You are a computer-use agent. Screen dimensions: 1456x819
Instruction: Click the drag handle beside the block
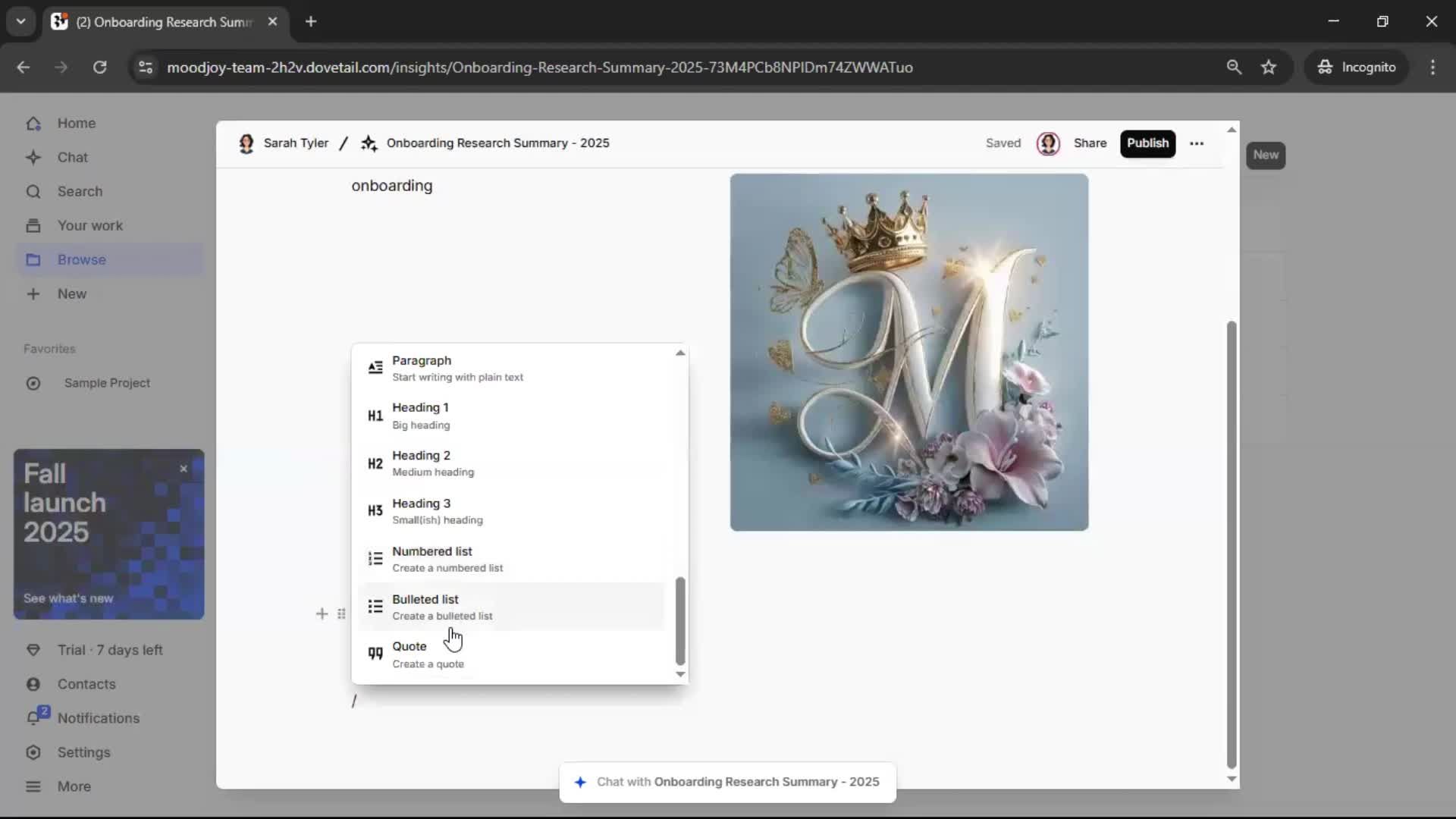[x=341, y=613]
